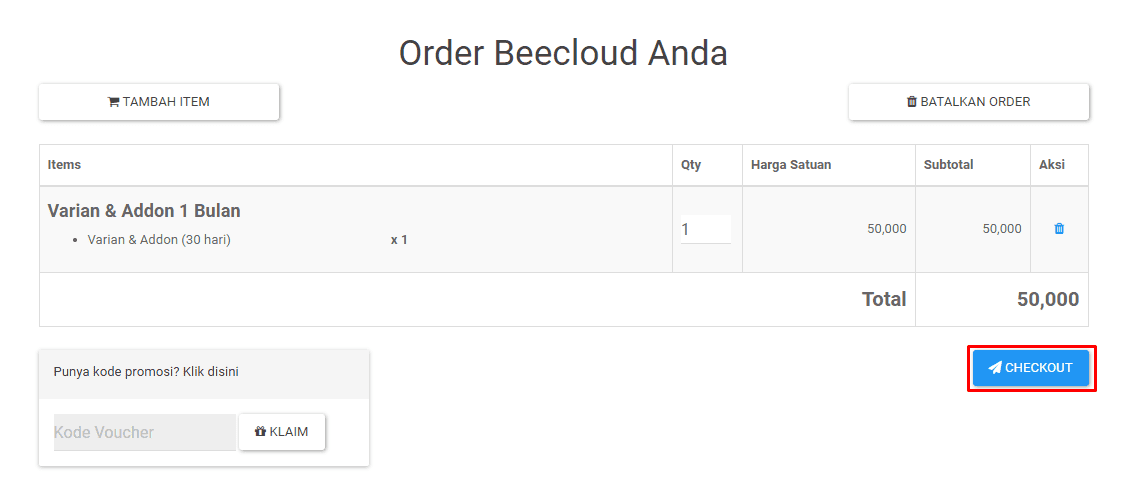Click the Harga Satuan column header
Image resolution: width=1130 pixels, height=502 pixels.
791,165
